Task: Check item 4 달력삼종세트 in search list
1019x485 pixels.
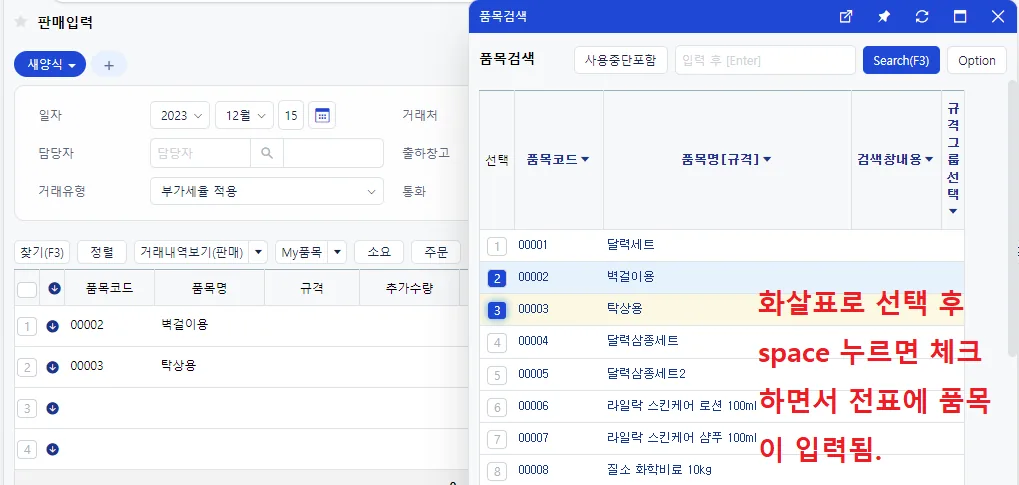Action: click(x=497, y=342)
